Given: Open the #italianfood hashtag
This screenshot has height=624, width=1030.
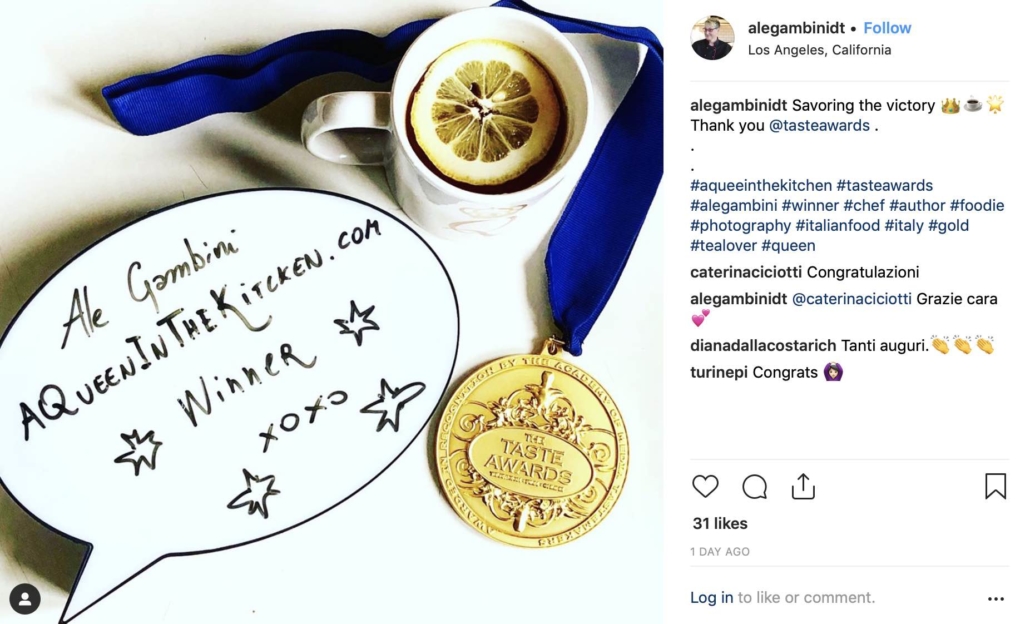Looking at the screenshot, I should [x=838, y=225].
